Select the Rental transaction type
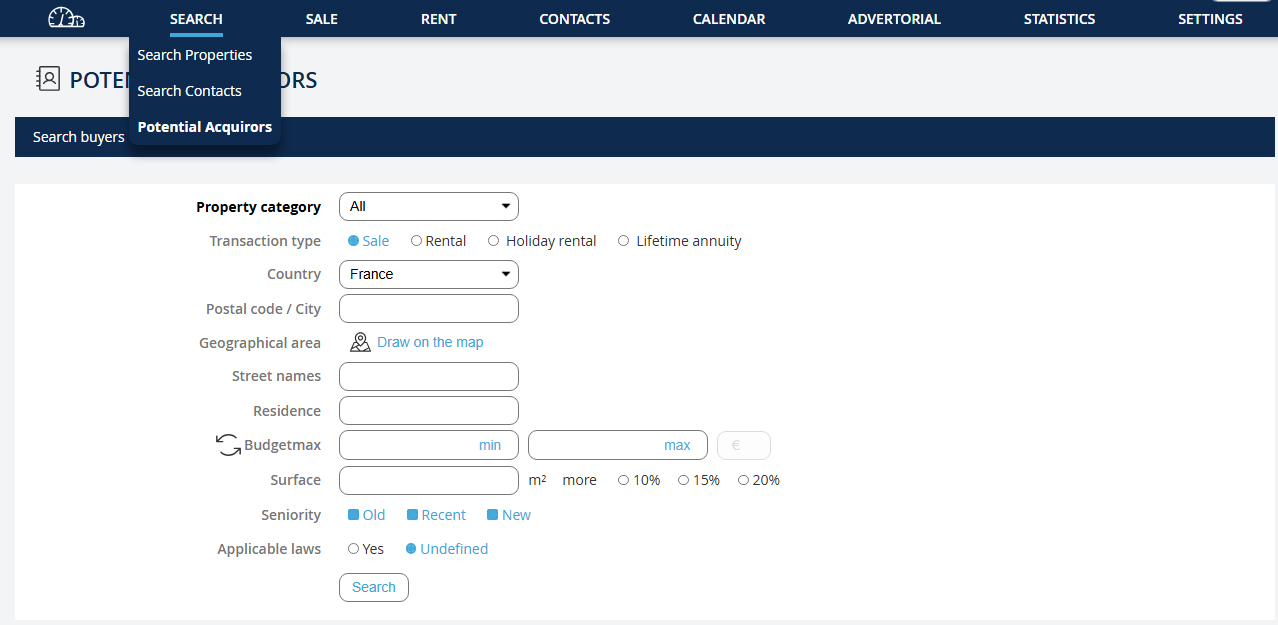The height and width of the screenshot is (625, 1278). point(417,241)
